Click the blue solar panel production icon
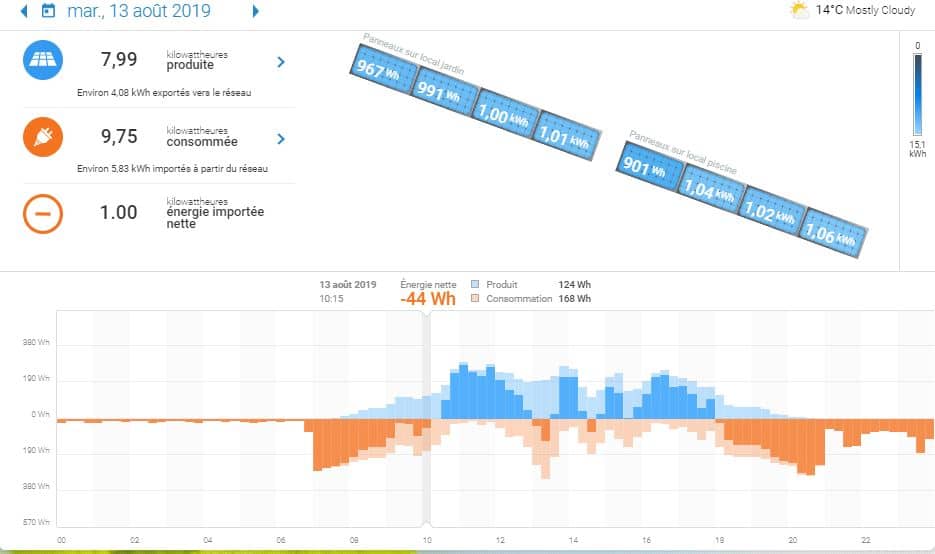The width and height of the screenshot is (935, 554). tap(42, 61)
